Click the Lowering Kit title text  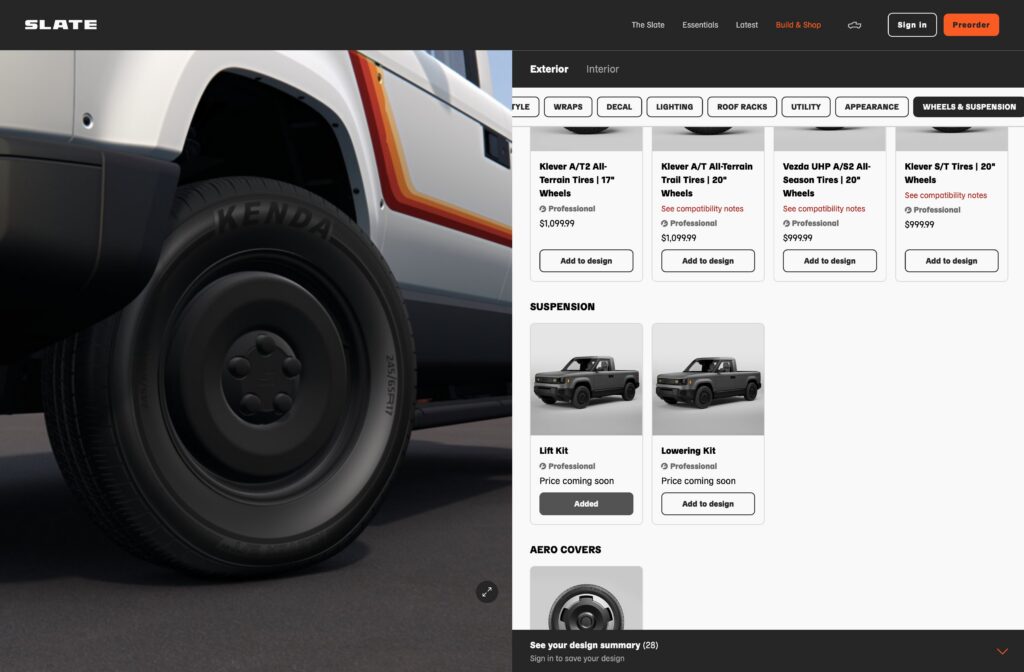[x=688, y=451]
